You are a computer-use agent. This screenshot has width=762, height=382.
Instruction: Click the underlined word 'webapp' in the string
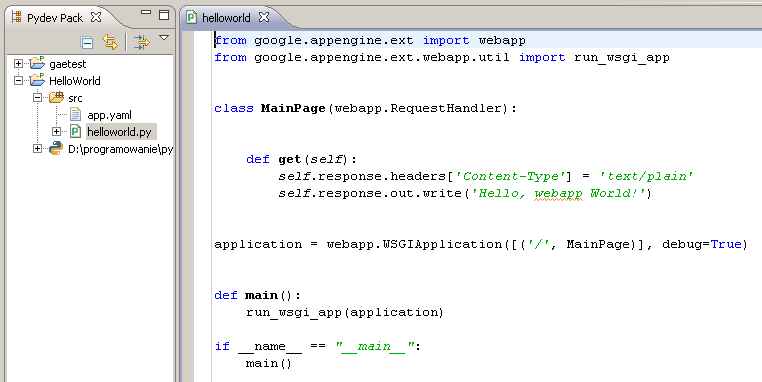[558, 193]
